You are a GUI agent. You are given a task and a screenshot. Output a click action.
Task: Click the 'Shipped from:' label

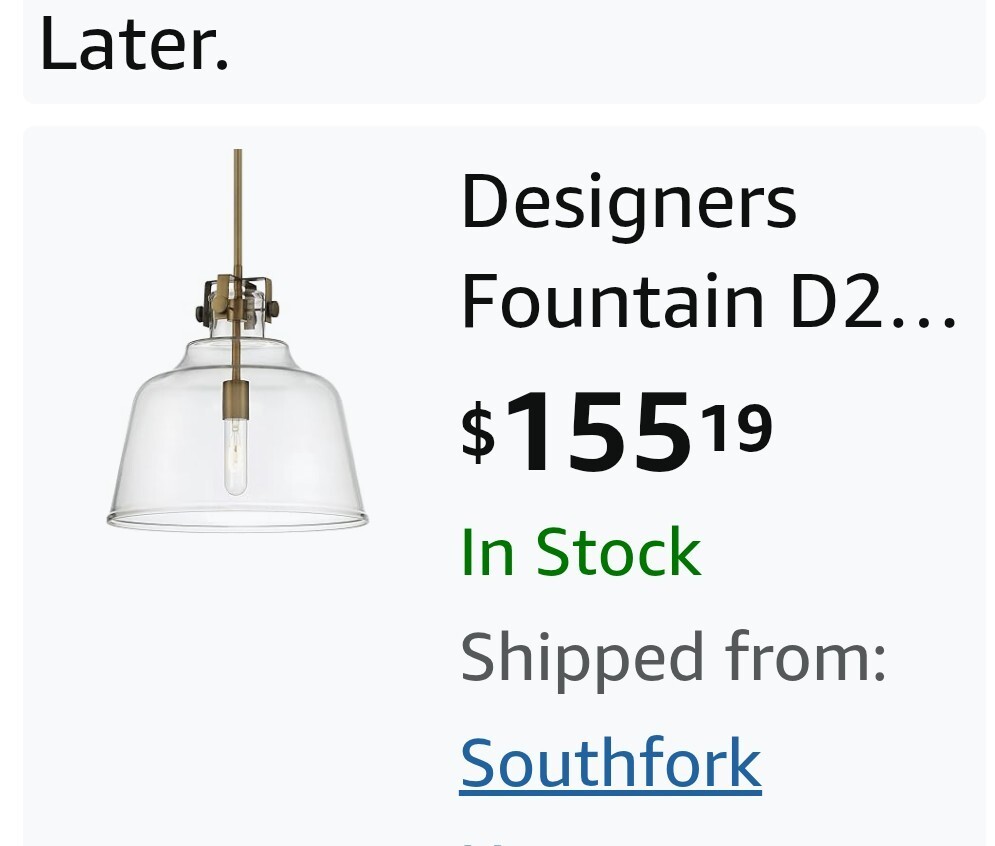pos(673,657)
